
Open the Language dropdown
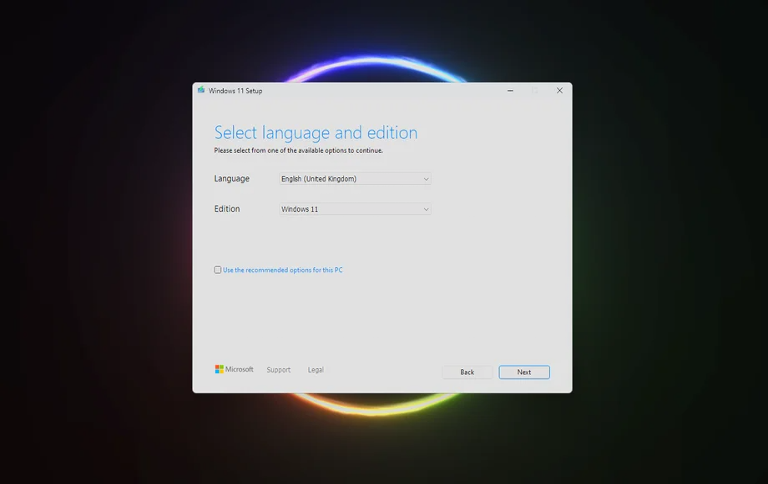click(355, 179)
